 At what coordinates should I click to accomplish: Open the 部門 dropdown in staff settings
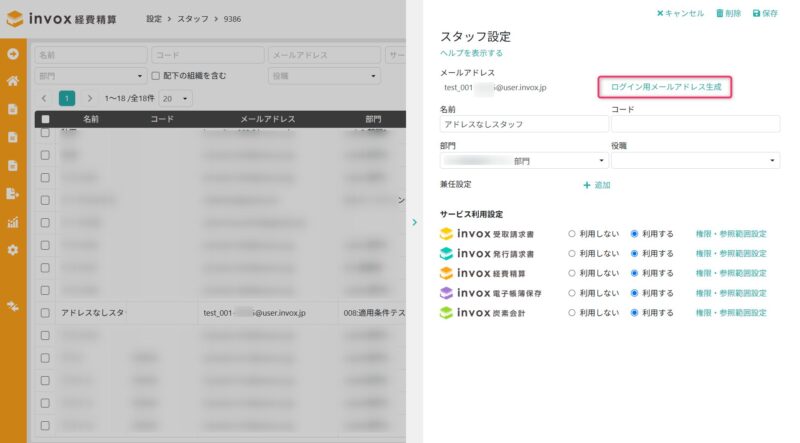pos(524,161)
